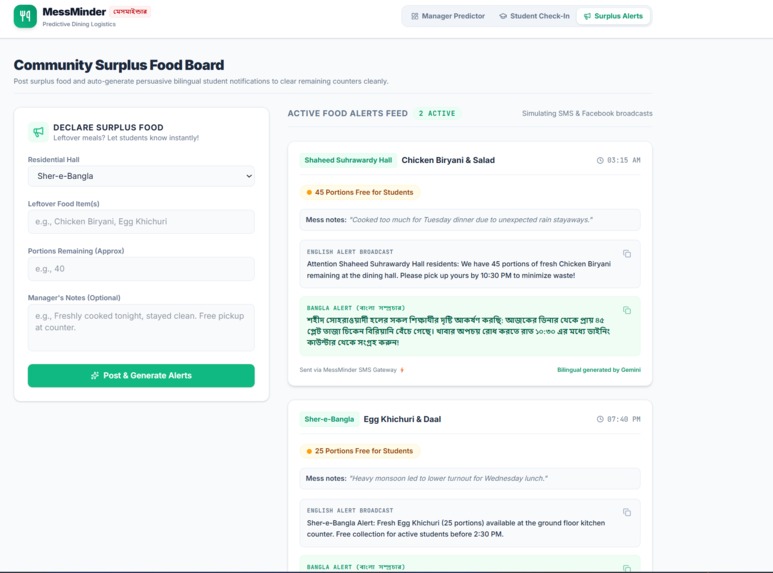Click the 25 Portions Free for Students badge
Viewport: 773px width, 573px height.
(359, 451)
